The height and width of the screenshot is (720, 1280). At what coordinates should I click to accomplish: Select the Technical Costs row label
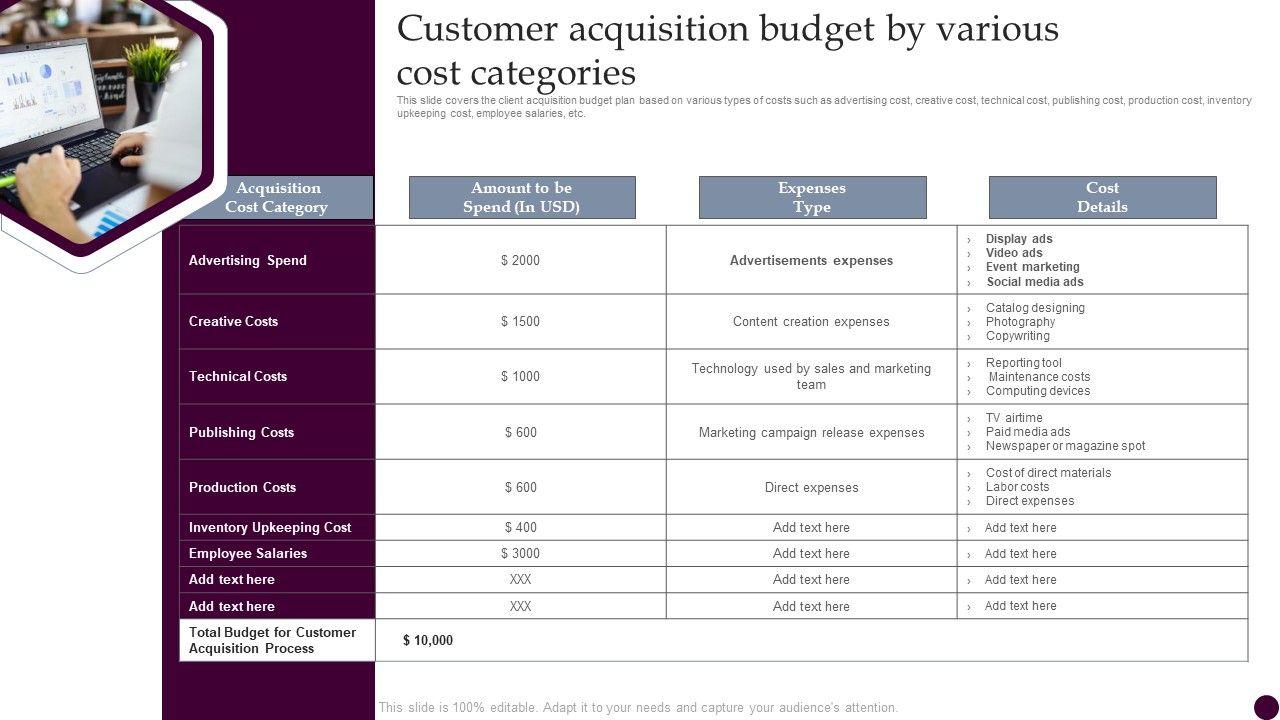click(238, 376)
